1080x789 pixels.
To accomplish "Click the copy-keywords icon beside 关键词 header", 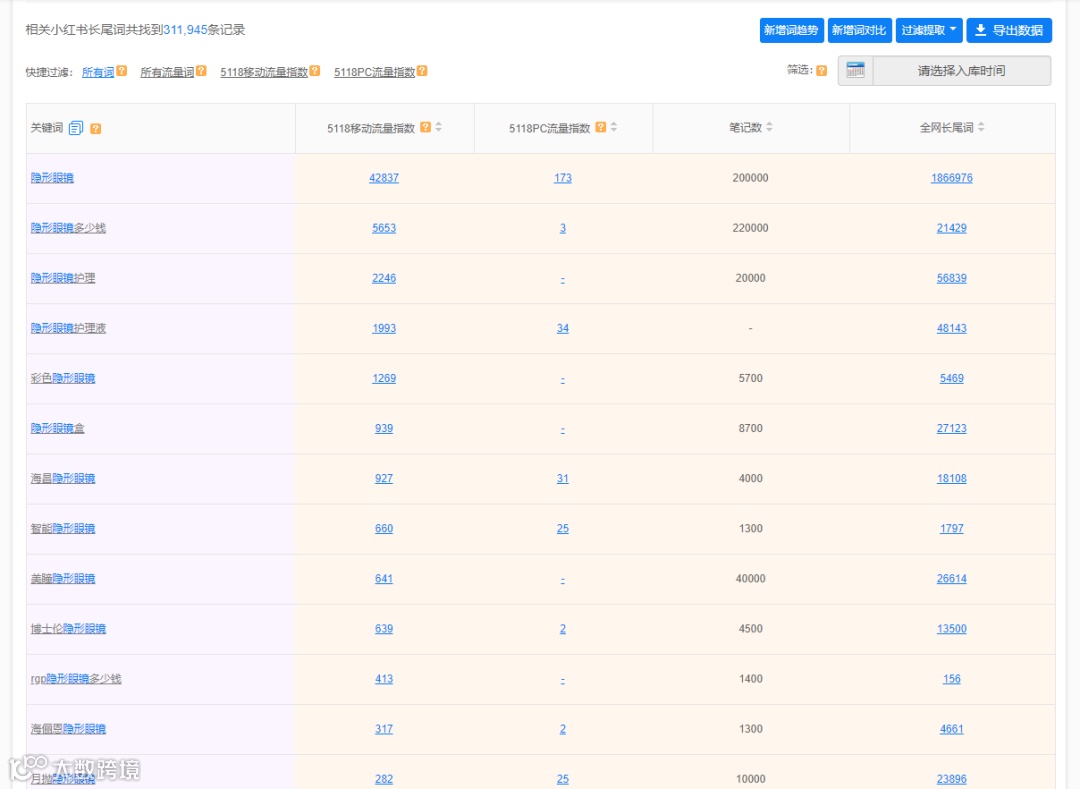I will pyautogui.click(x=76, y=128).
